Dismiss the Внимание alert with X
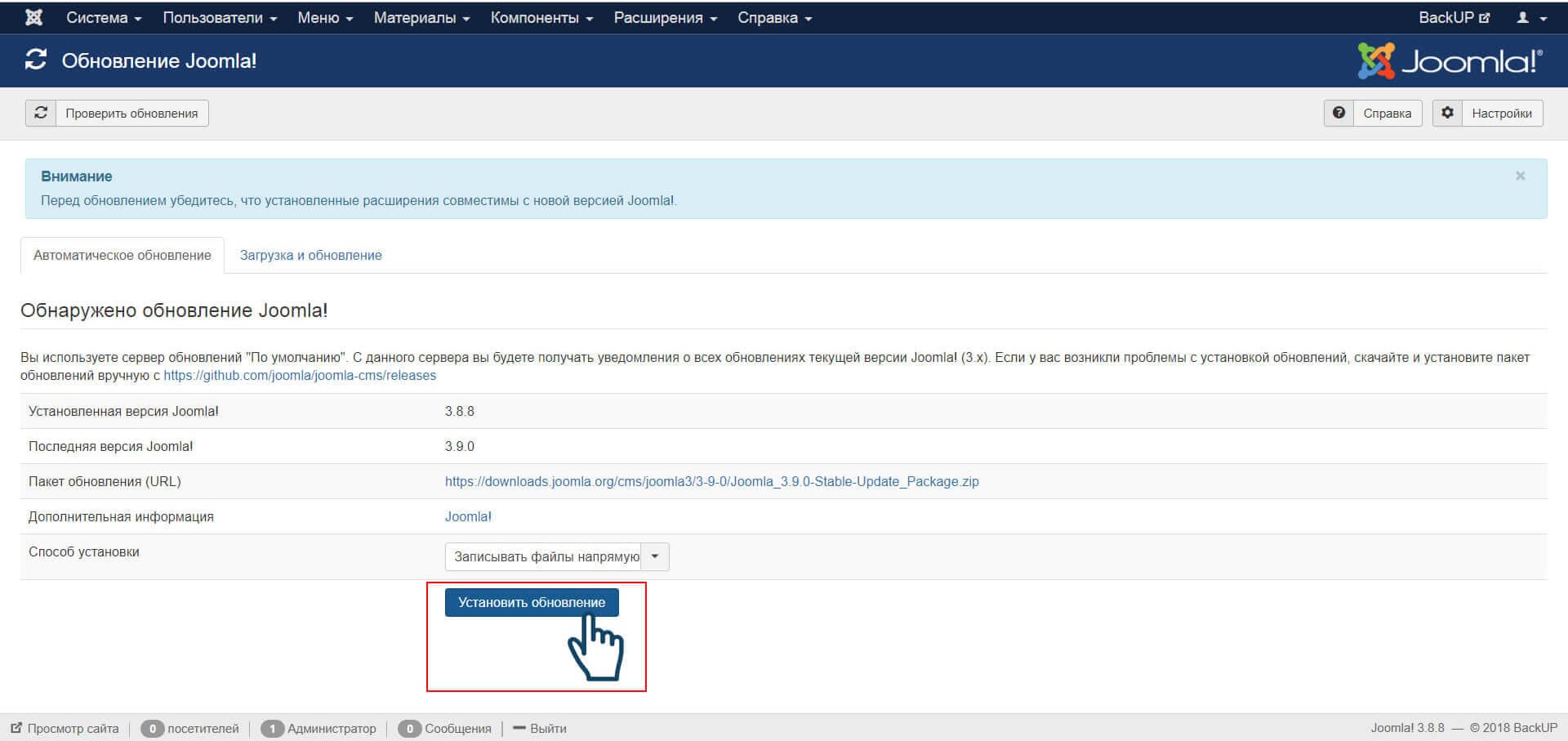1568x741 pixels. tap(1520, 176)
